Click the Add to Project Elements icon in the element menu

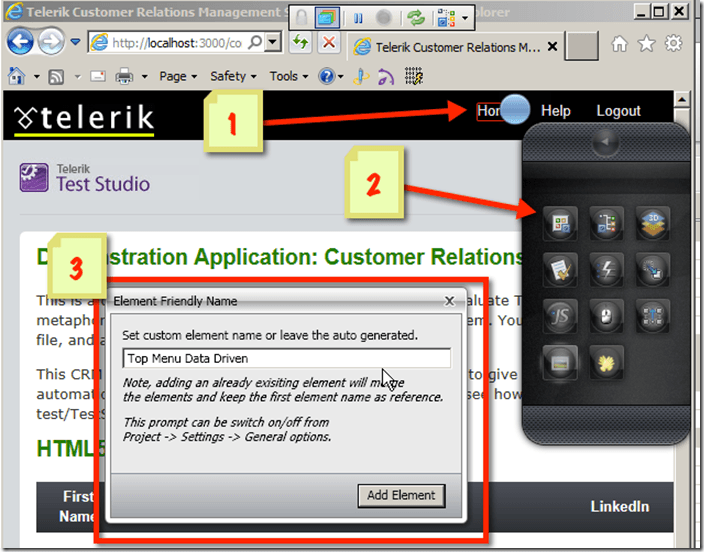[x=560, y=223]
